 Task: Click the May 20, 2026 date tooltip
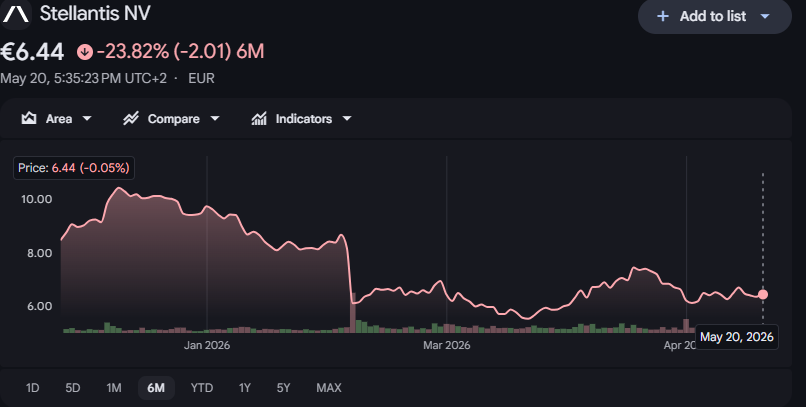[737, 337]
